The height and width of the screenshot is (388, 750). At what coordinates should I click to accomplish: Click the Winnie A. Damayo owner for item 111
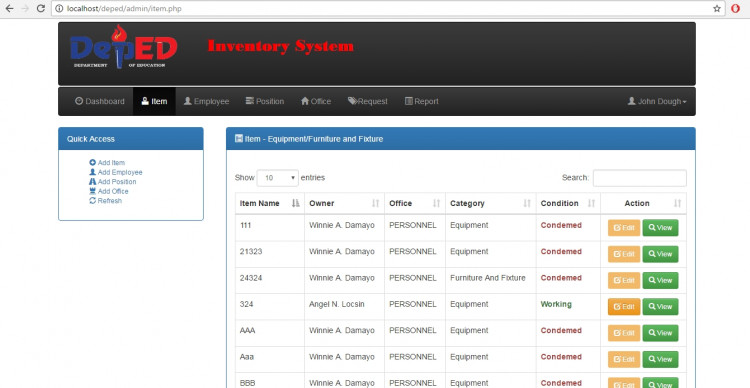[x=342, y=225]
